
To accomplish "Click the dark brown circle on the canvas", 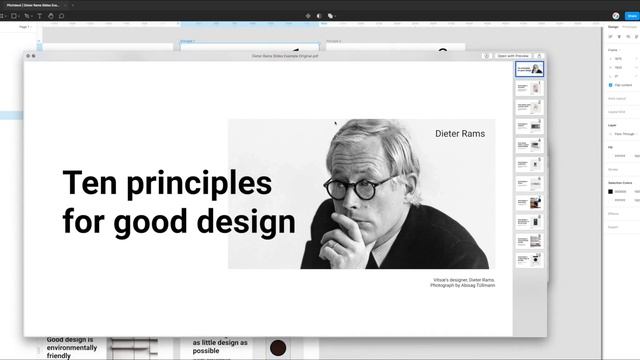I will point(278,348).
